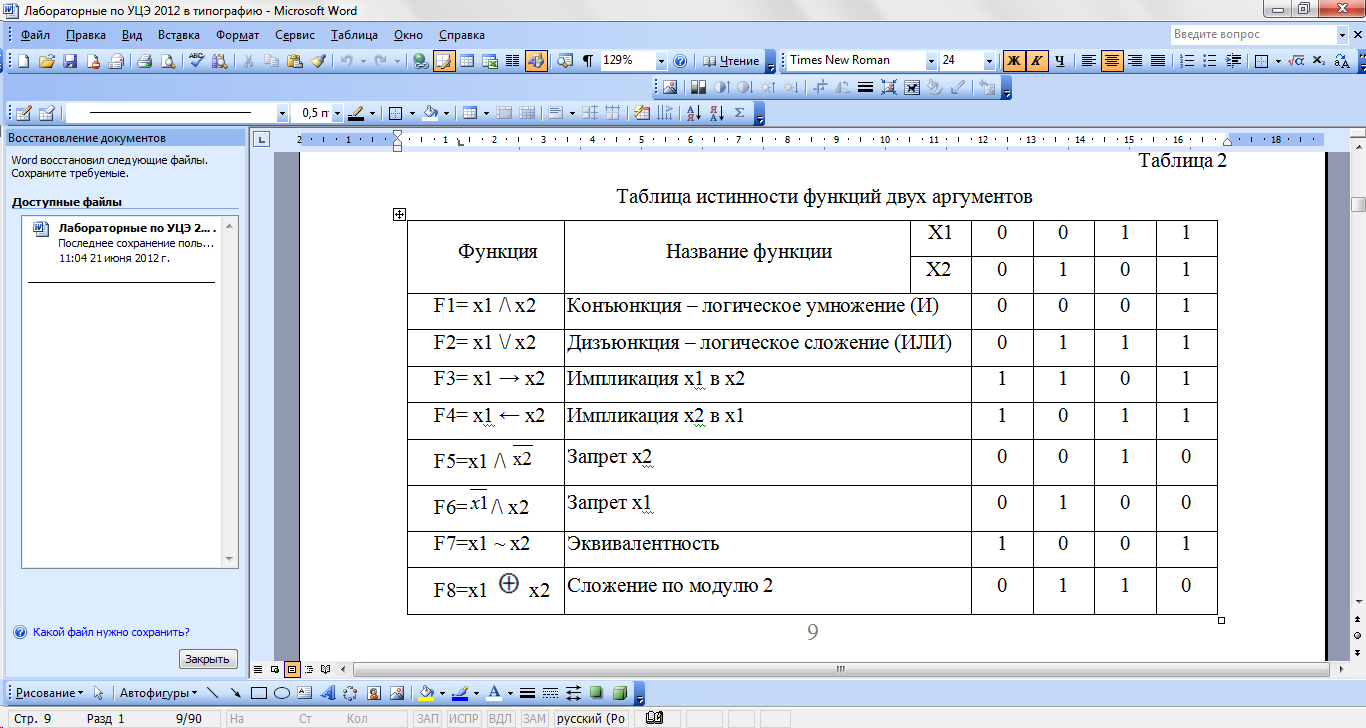1366x728 pixels.
Task: Click the font color A in drawing toolbar
Action: (494, 692)
